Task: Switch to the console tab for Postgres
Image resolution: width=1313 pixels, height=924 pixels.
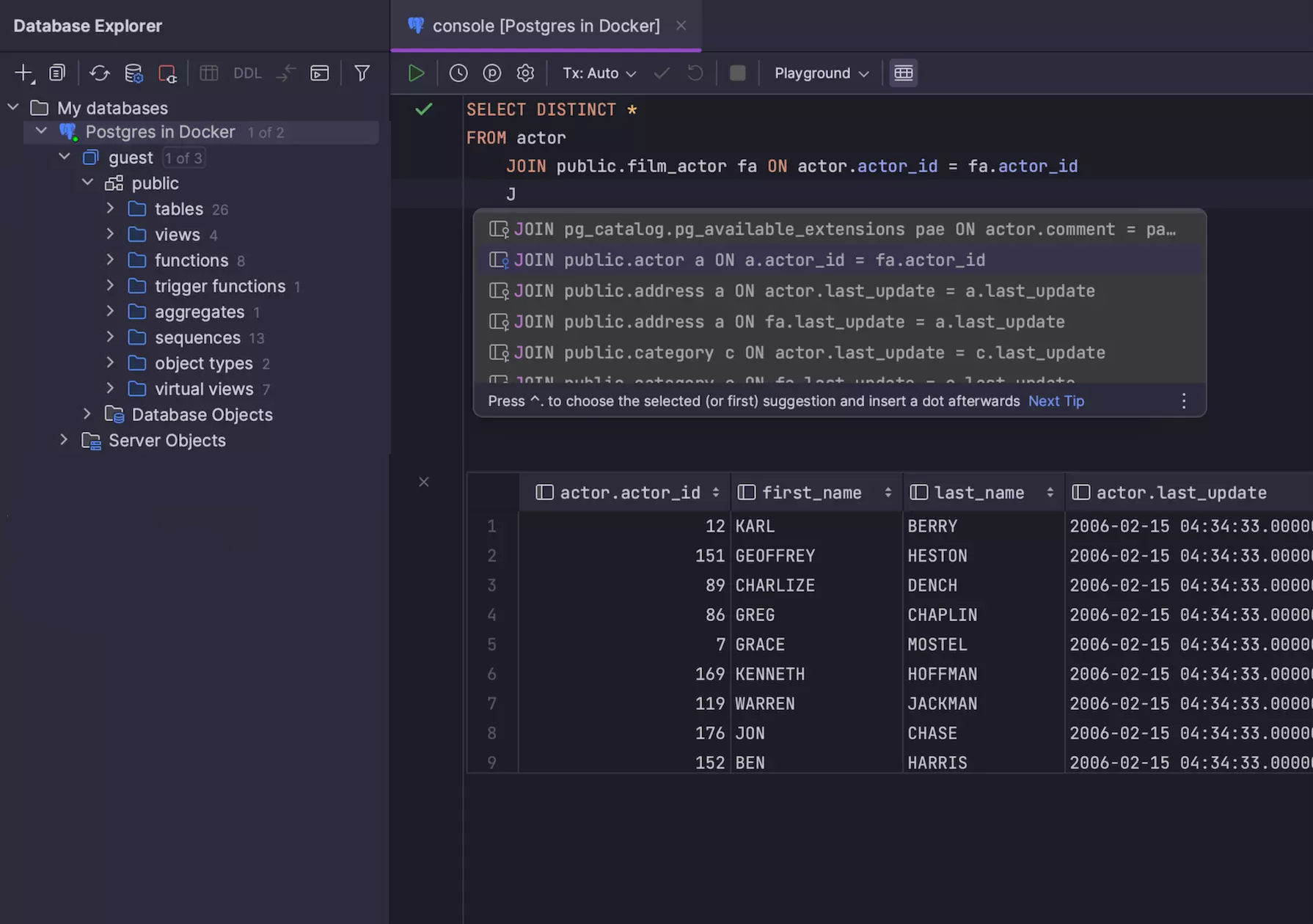Action: 544,26
